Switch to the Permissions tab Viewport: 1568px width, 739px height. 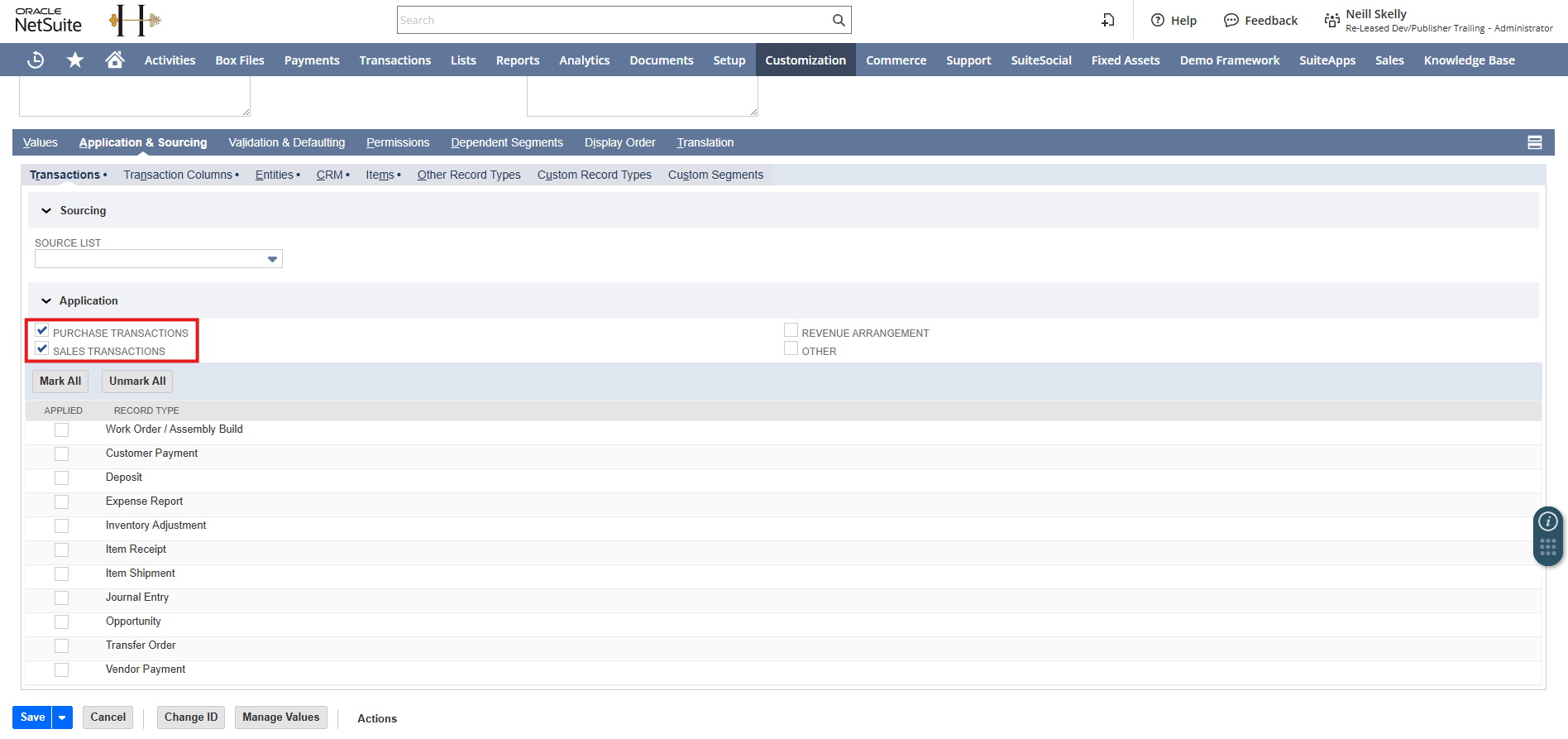pos(398,142)
